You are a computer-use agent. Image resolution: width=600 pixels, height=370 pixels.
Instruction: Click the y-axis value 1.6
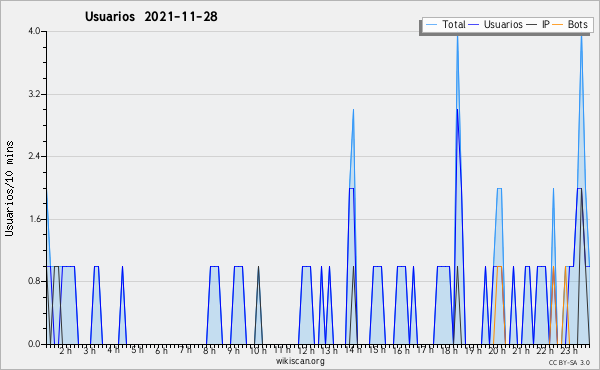pyautogui.click(x=34, y=219)
